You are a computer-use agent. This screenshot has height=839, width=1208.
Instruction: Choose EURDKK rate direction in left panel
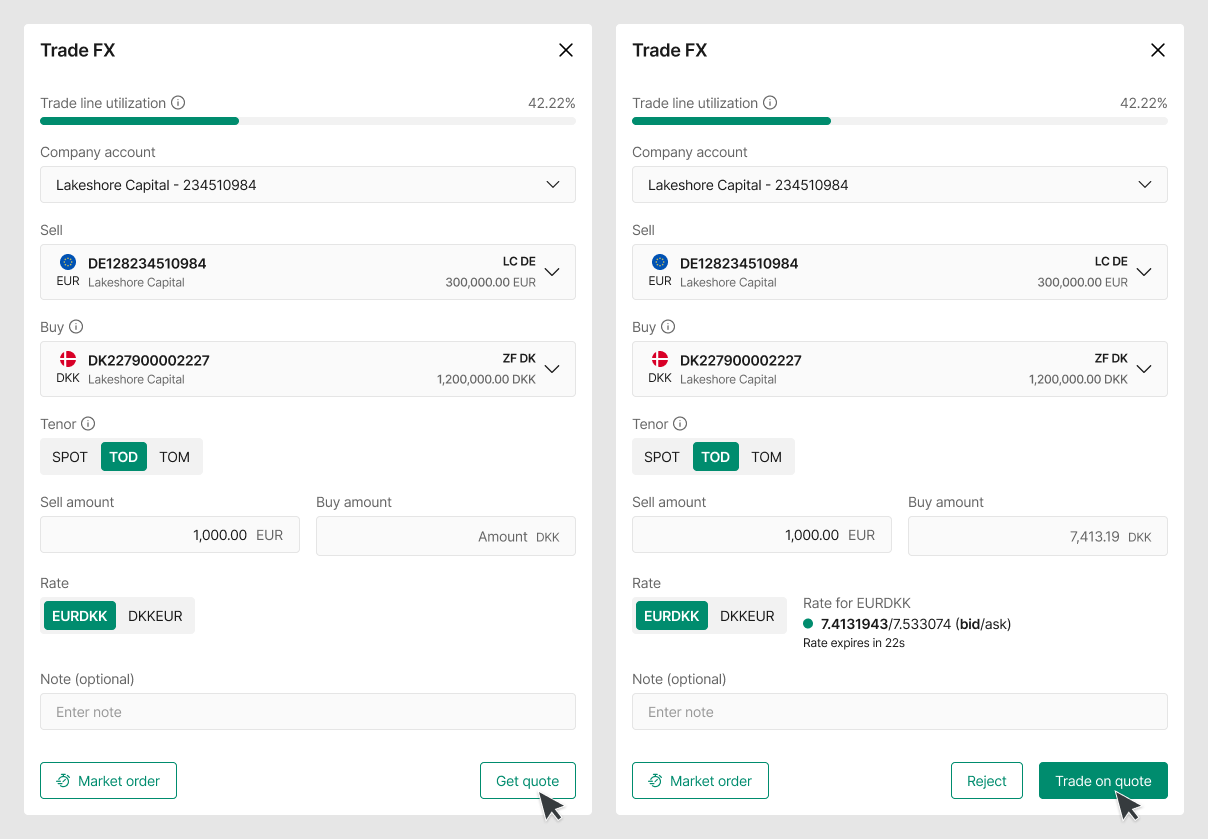tap(80, 616)
